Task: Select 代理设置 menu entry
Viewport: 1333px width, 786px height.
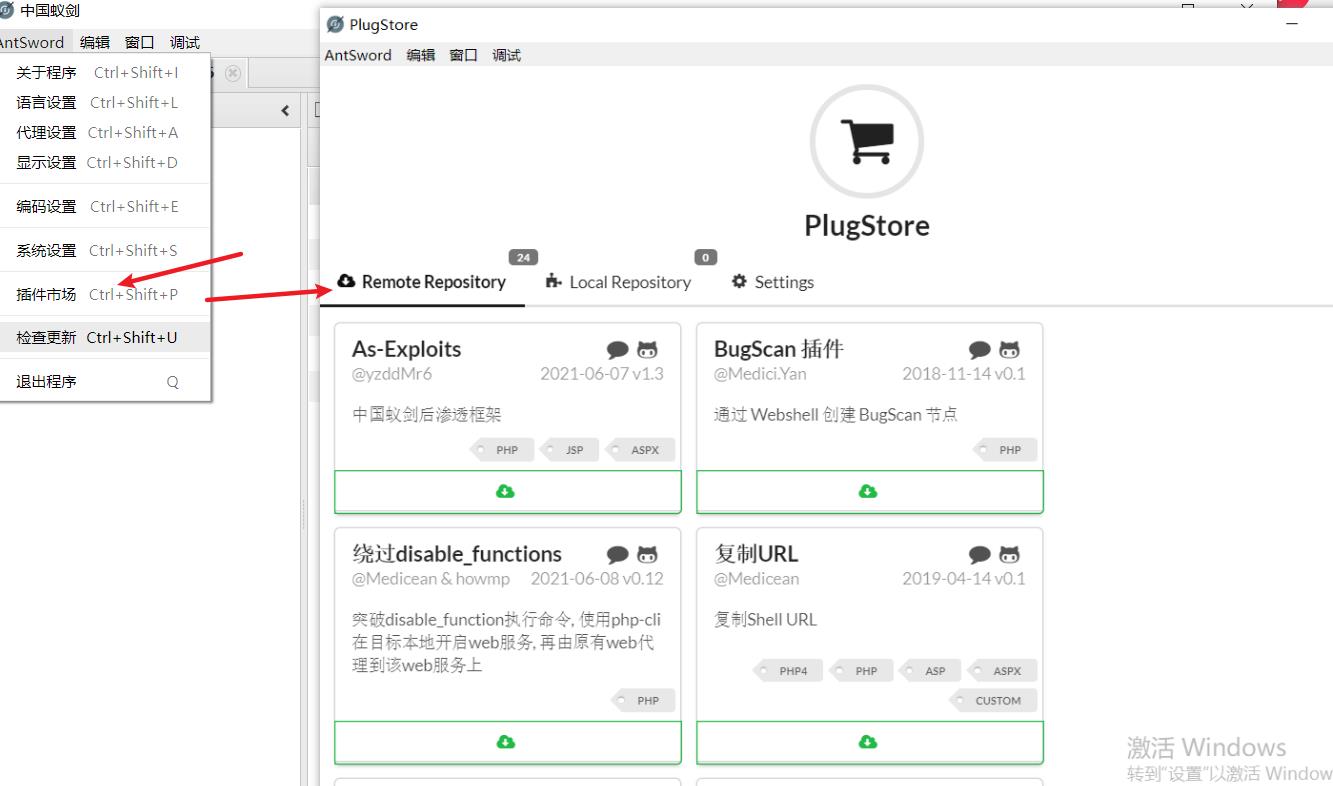Action: (105, 132)
